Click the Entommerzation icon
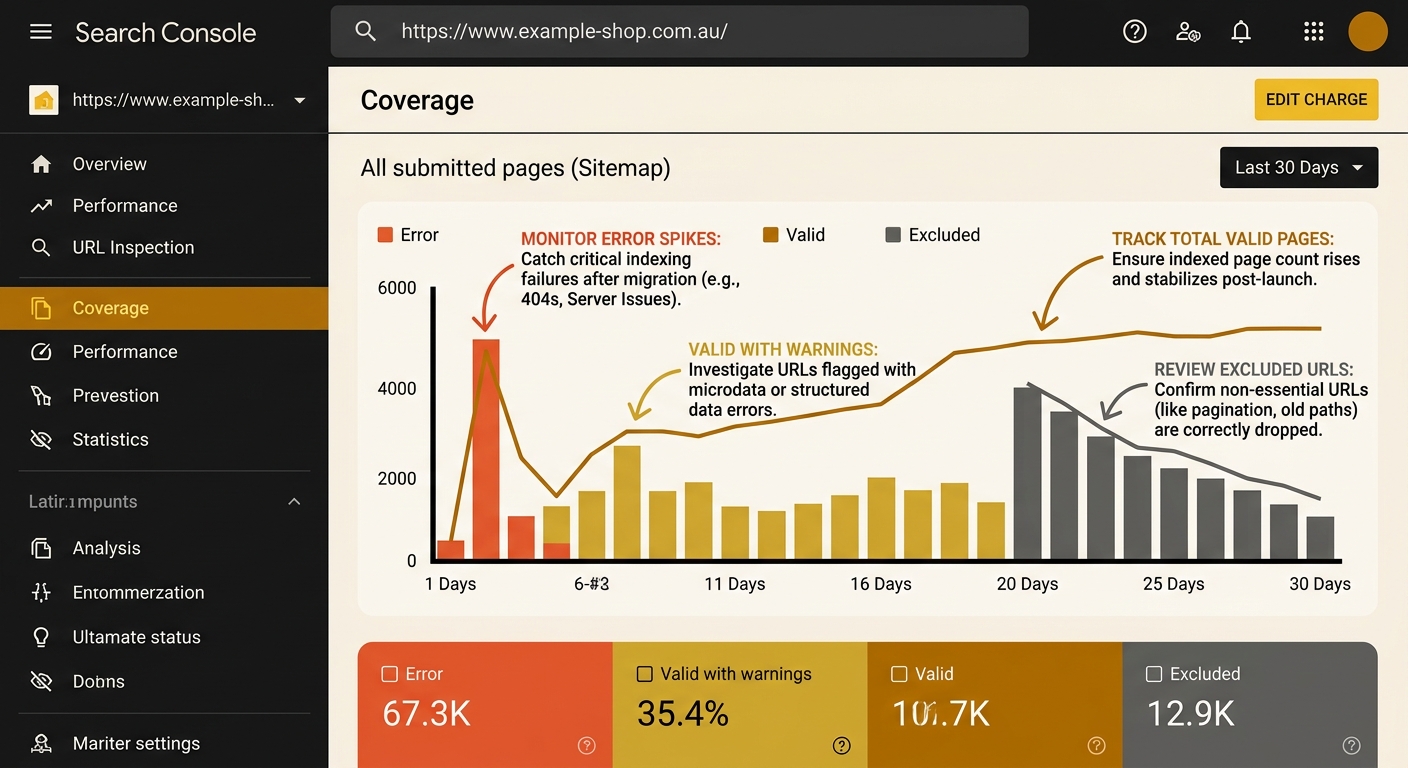This screenshot has height=768, width=1408. [x=41, y=592]
